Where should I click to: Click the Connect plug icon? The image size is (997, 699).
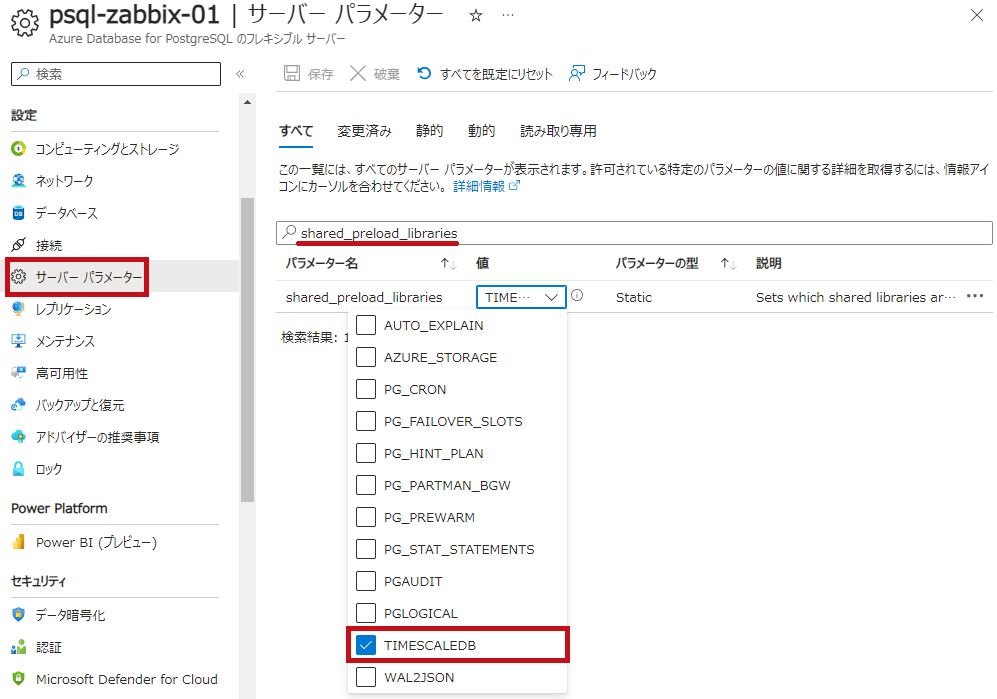click(18, 245)
